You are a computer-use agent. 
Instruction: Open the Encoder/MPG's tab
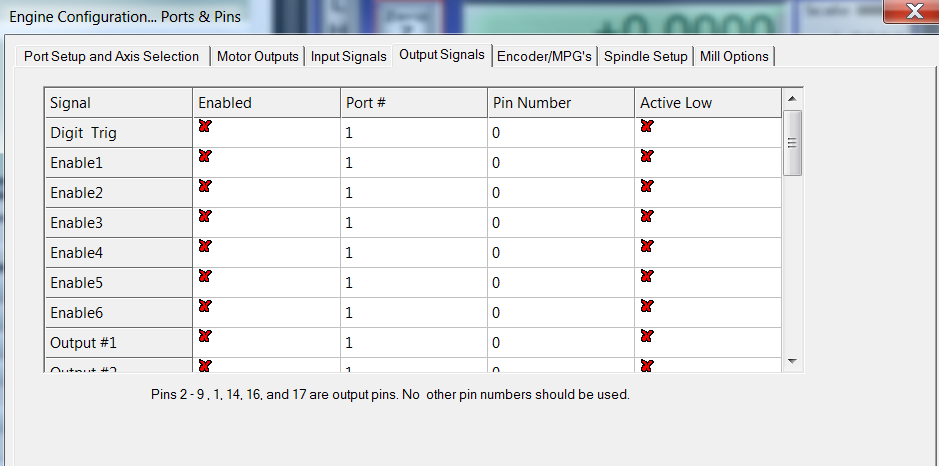pos(546,56)
